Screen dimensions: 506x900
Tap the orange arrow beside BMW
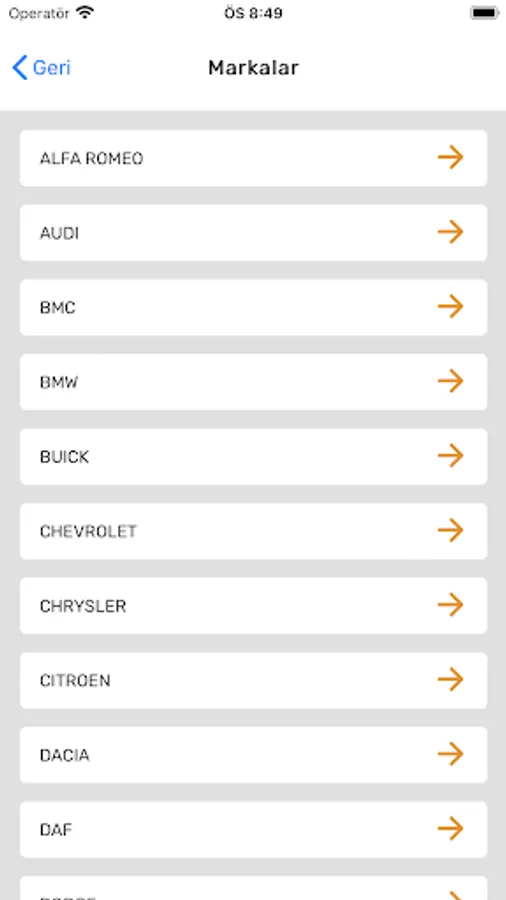point(450,381)
